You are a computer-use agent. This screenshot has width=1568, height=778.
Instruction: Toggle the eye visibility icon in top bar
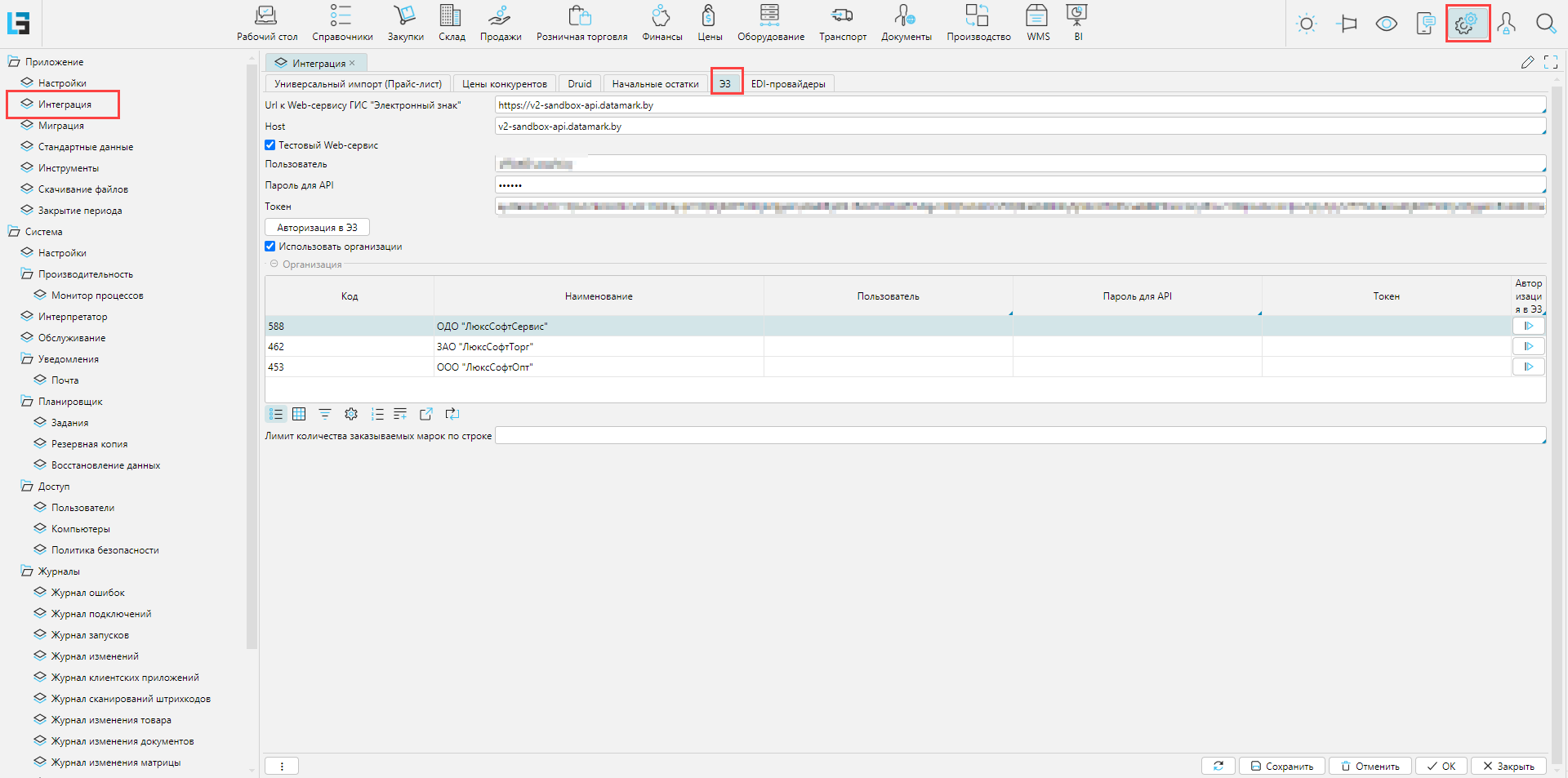pyautogui.click(x=1386, y=24)
